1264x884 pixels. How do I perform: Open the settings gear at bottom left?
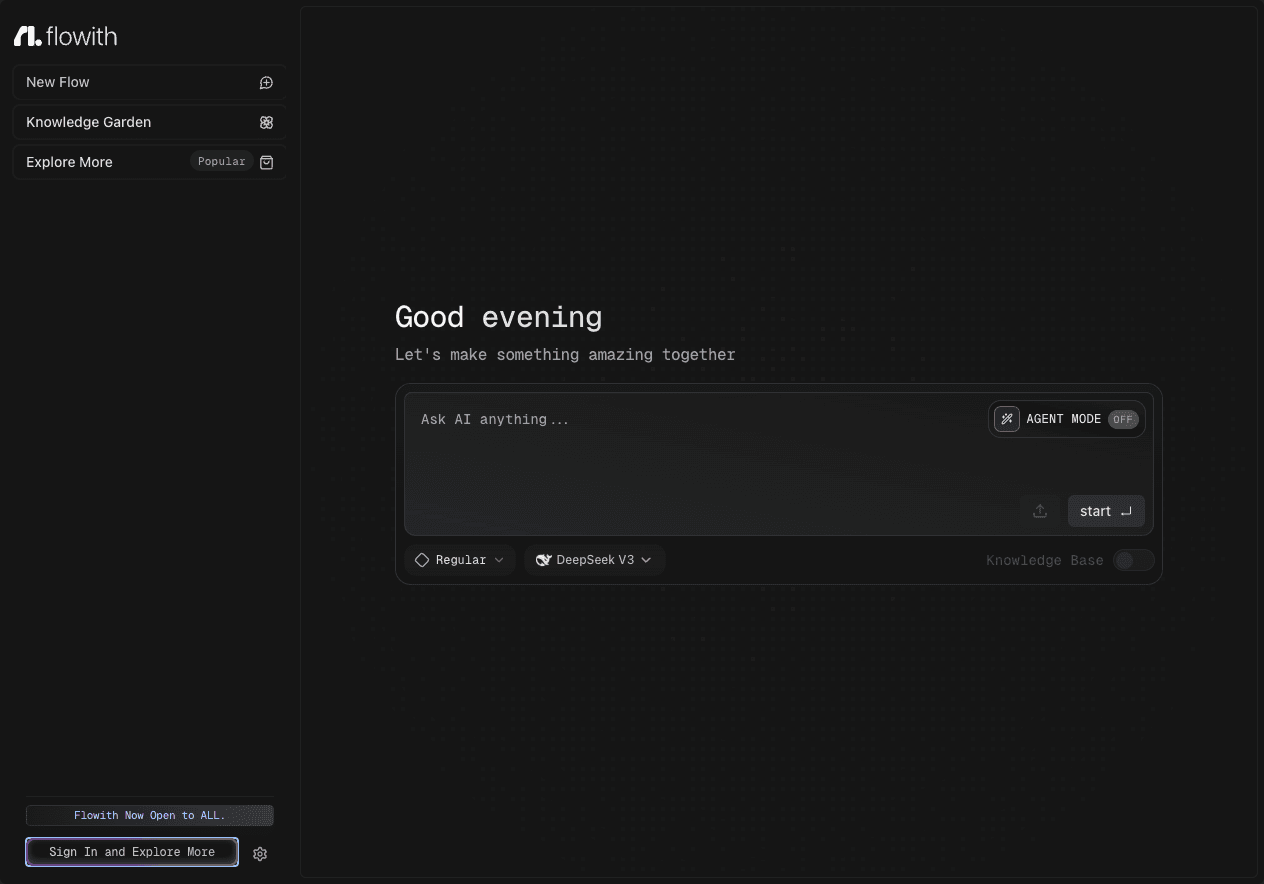[260, 854]
